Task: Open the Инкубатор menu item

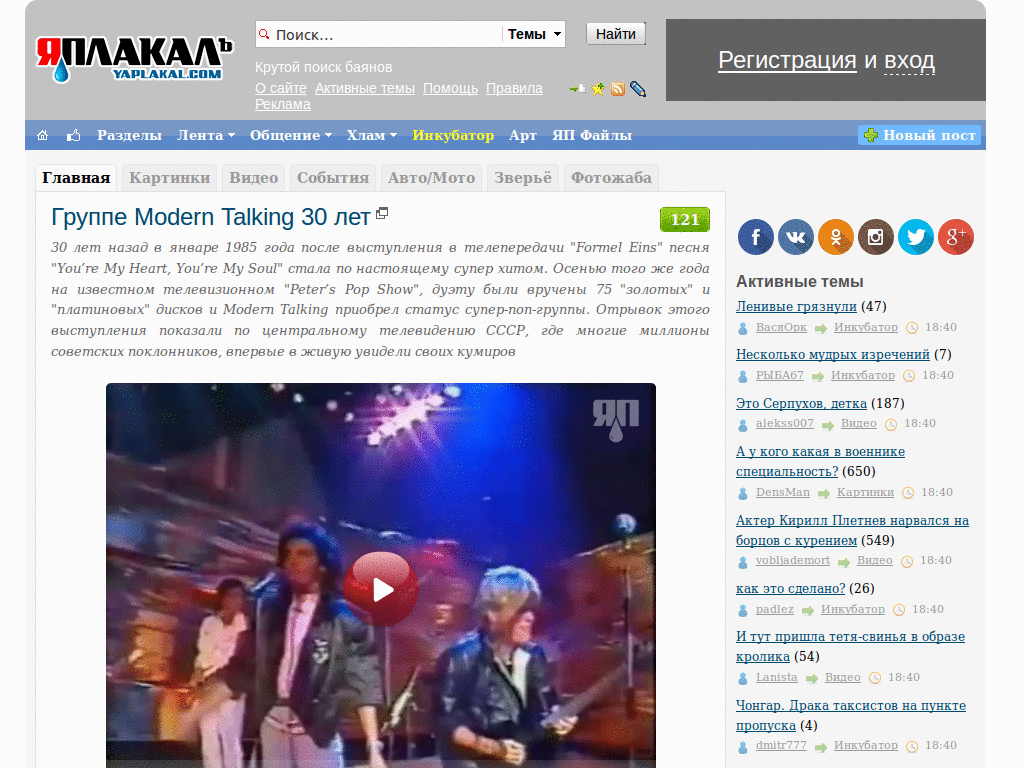Action: coord(453,135)
